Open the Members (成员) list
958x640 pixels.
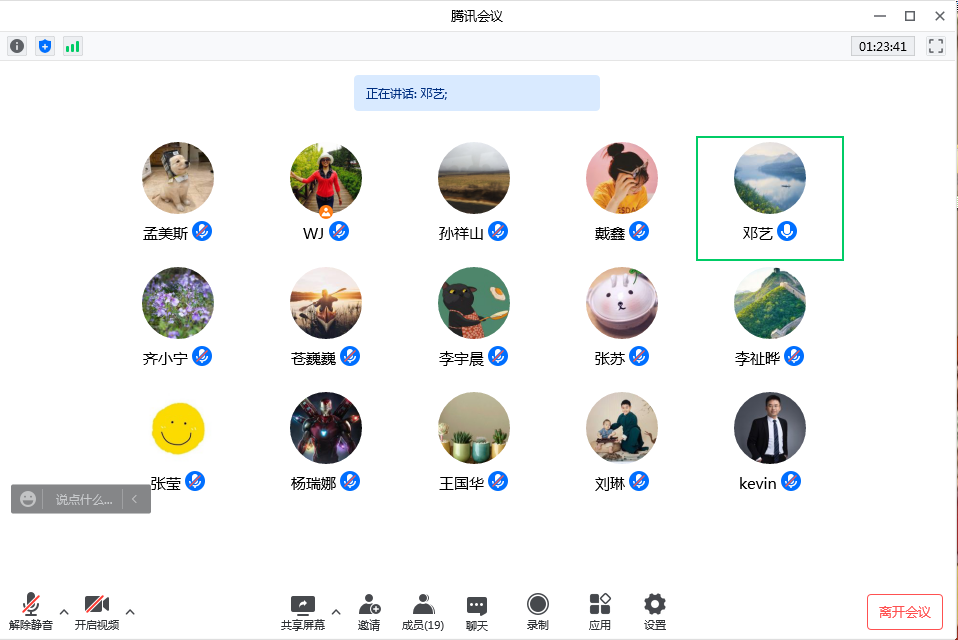(x=423, y=612)
